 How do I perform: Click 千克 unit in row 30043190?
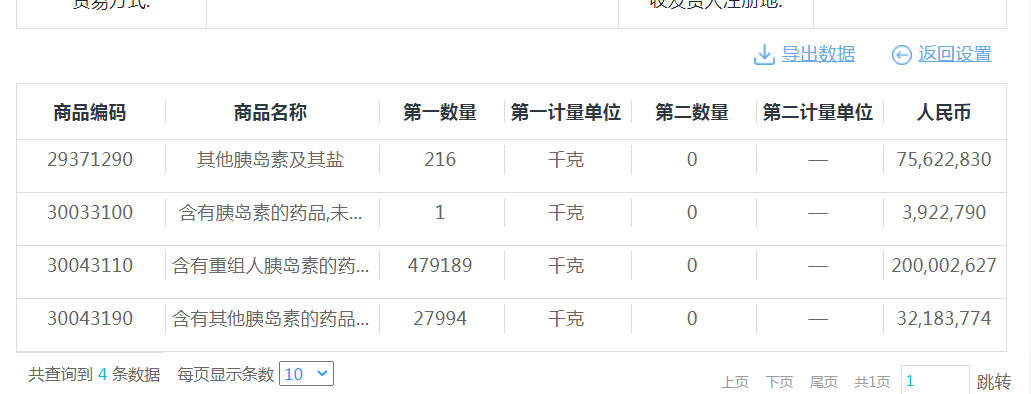566,318
